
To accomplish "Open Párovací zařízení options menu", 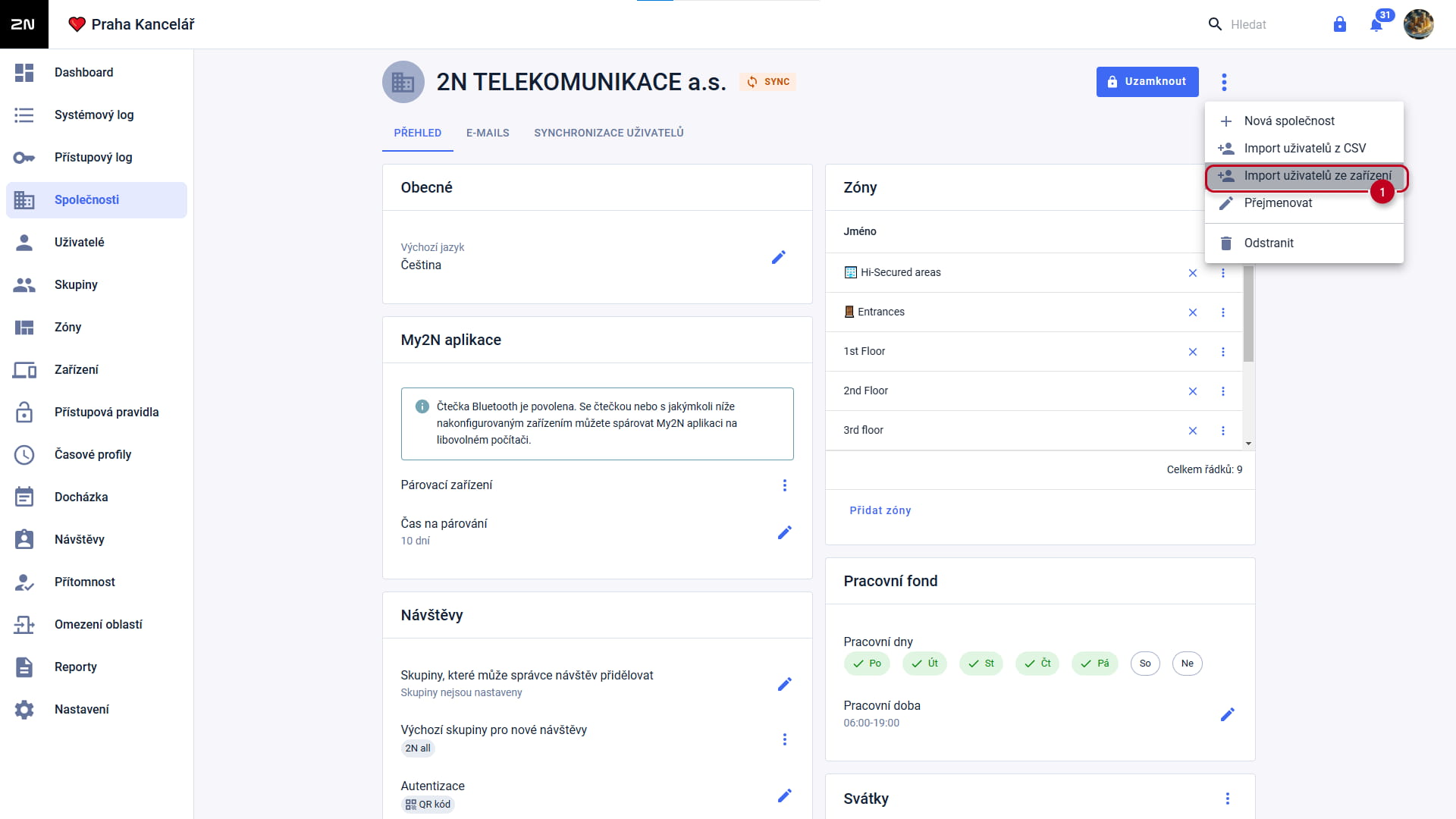I will [x=784, y=485].
